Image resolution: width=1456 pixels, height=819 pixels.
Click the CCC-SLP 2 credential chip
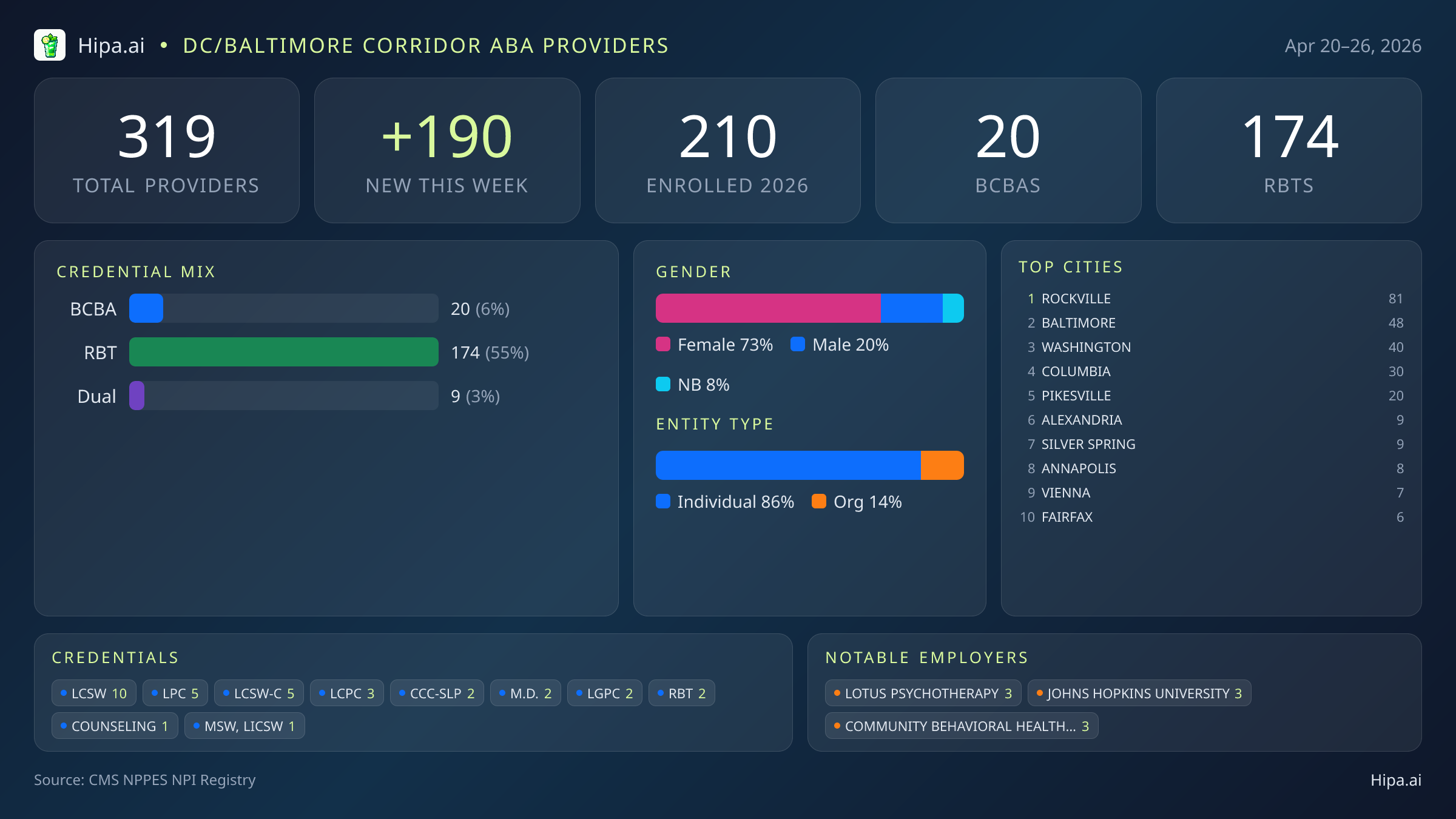tap(437, 693)
